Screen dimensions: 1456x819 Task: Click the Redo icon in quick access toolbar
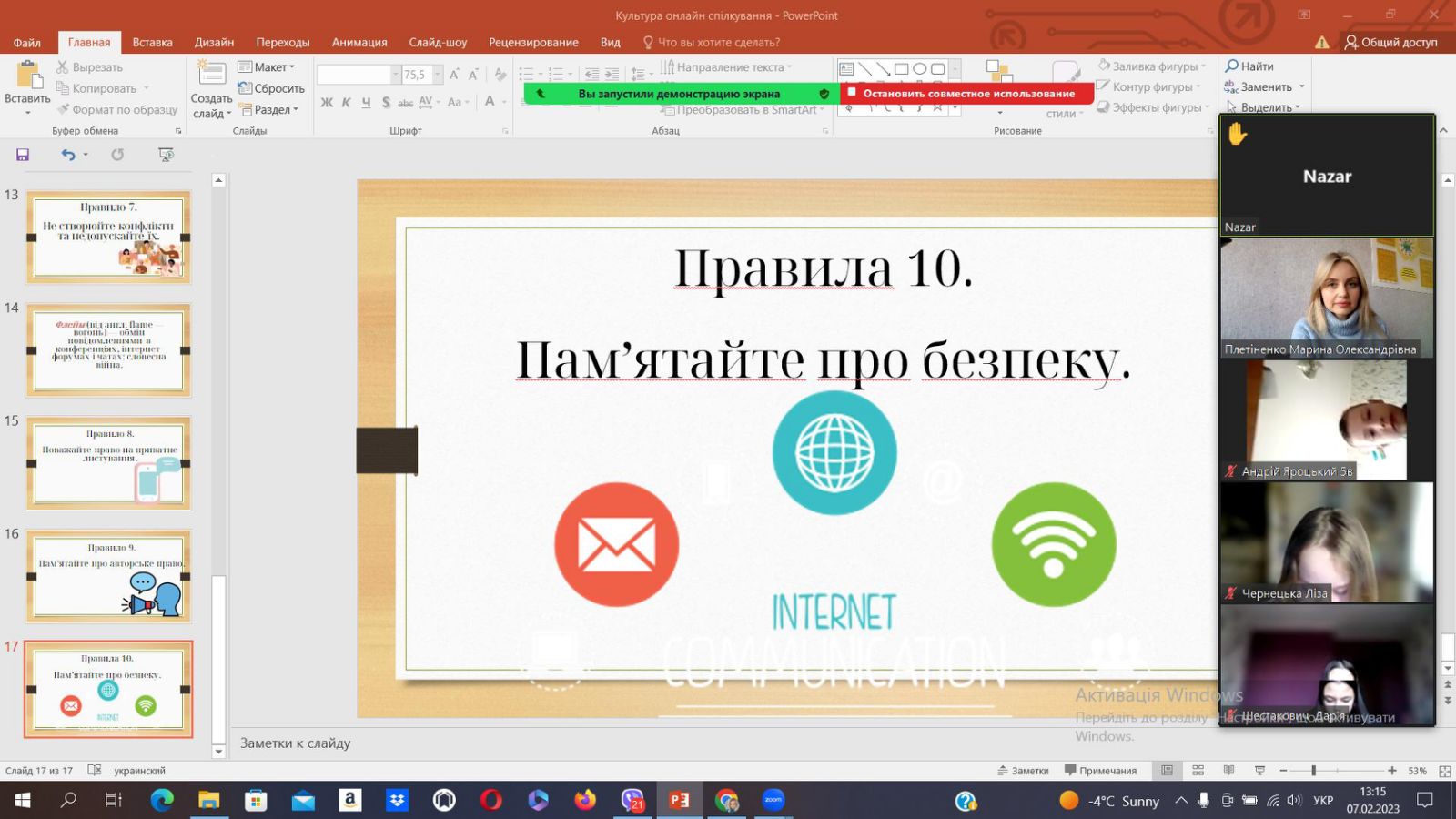click(117, 155)
